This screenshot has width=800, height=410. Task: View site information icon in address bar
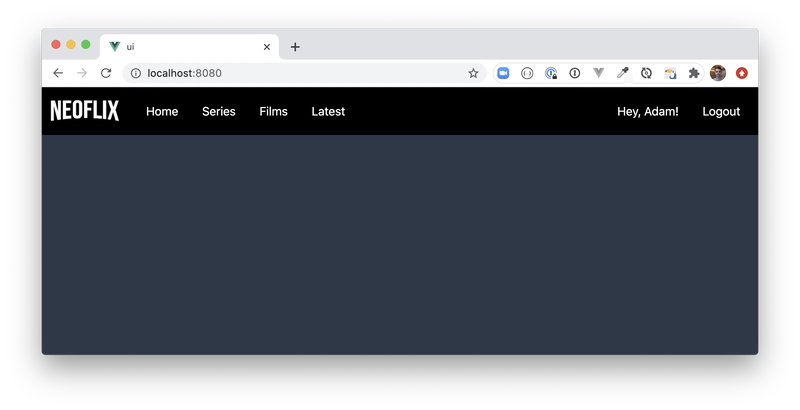(x=136, y=73)
